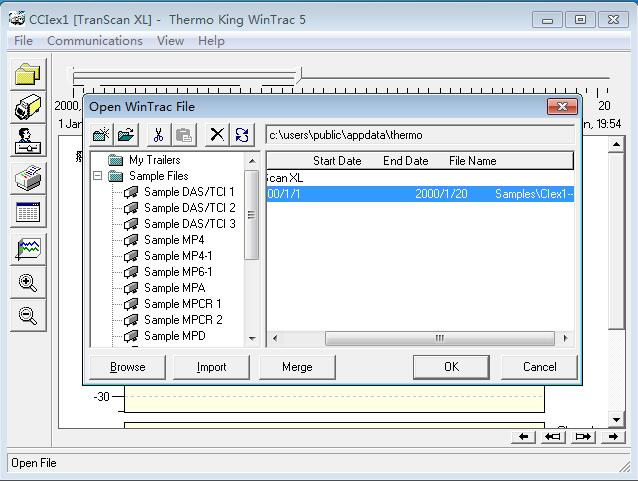Click the tree scrollbar down arrow
638x481 pixels.
click(x=252, y=339)
